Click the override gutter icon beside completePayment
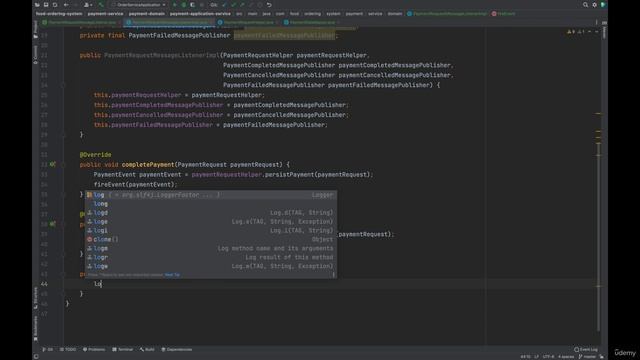The image size is (640, 360). [x=53, y=164]
